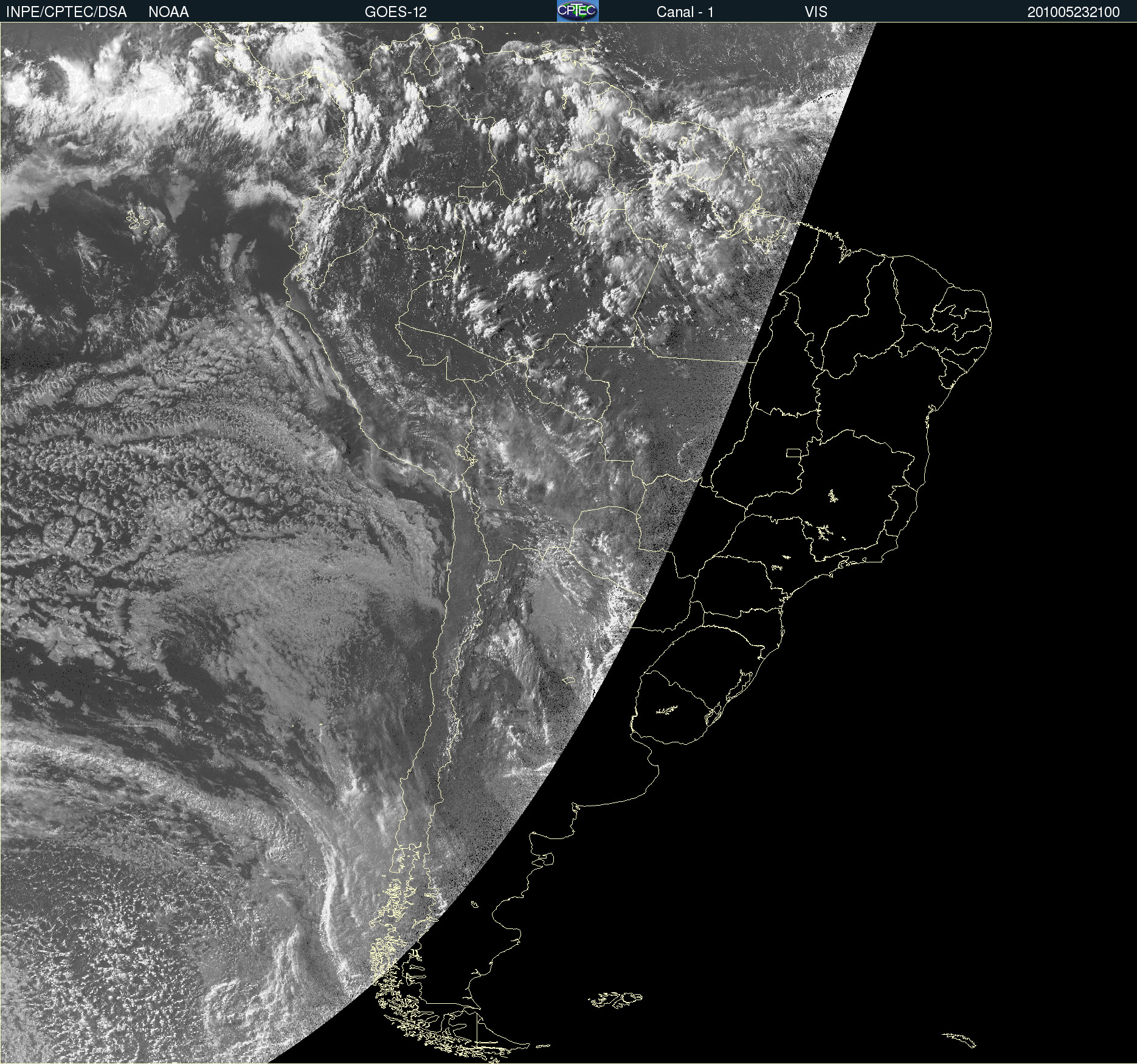The width and height of the screenshot is (1137, 1064).
Task: Click the GOES-12 satellite label
Action: point(396,12)
